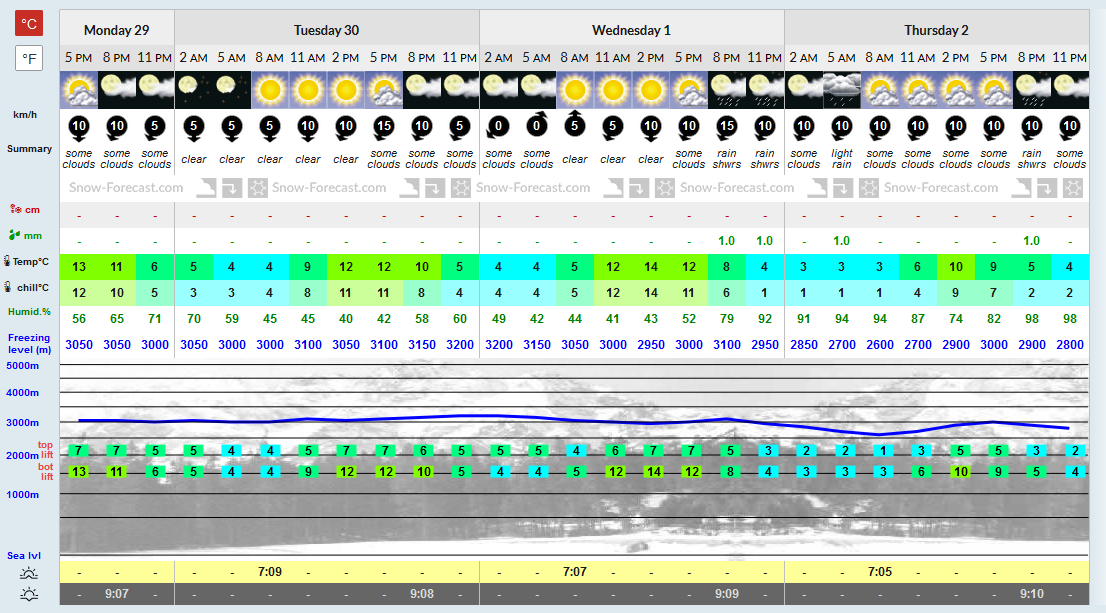Click the first Snow-Forecast.com watermark link
This screenshot has width=1106, height=613.
[126, 188]
